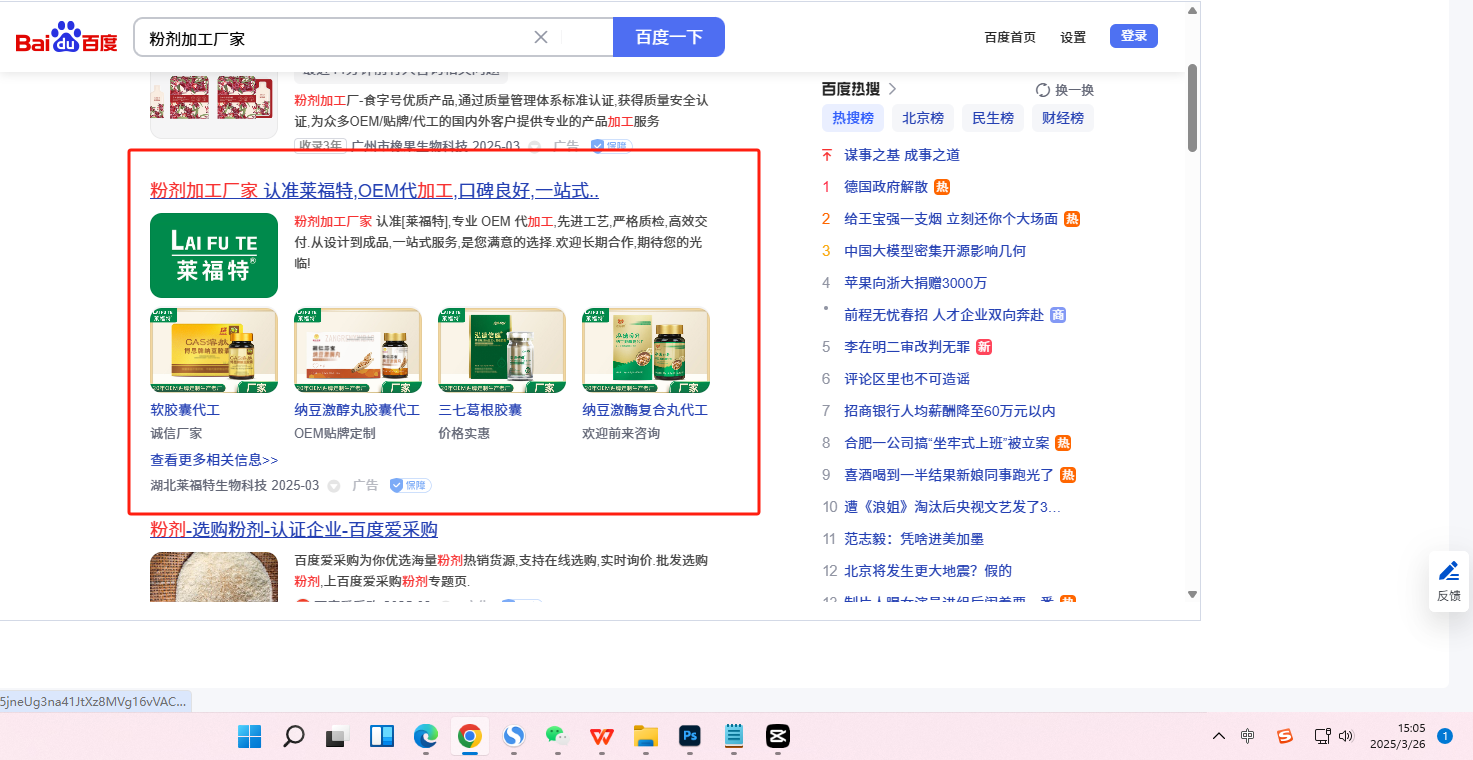Open the 反馈 feedback widget
This screenshot has height=760, width=1473.
coord(1448,581)
